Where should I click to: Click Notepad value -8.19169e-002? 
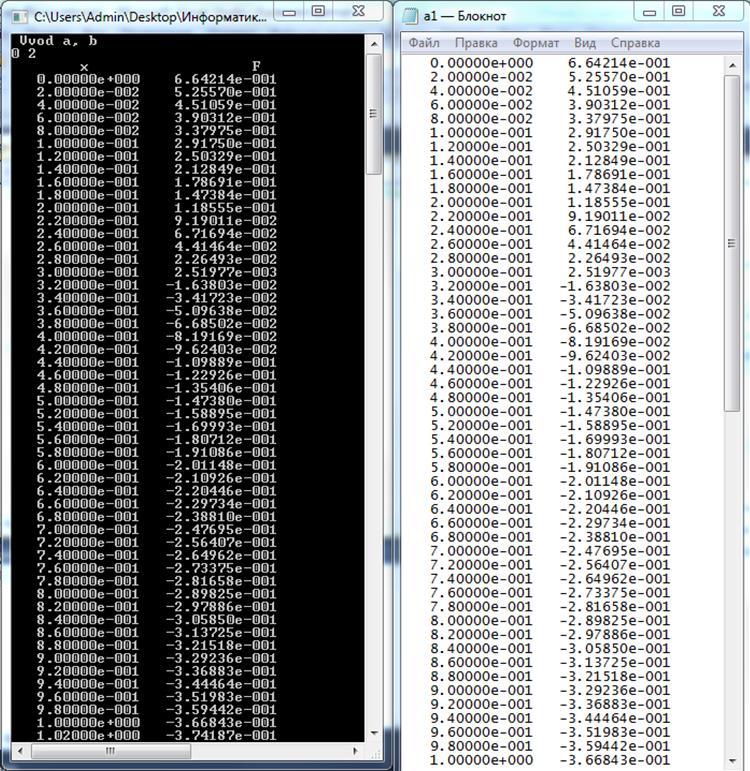click(x=615, y=342)
